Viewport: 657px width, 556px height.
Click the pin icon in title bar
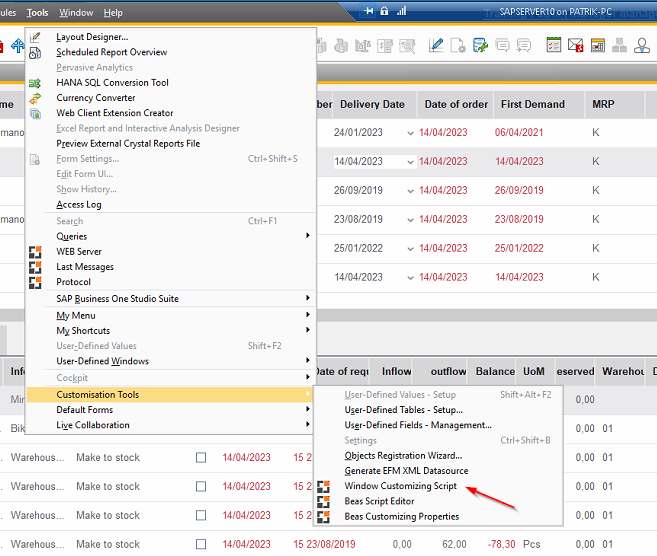369,11
